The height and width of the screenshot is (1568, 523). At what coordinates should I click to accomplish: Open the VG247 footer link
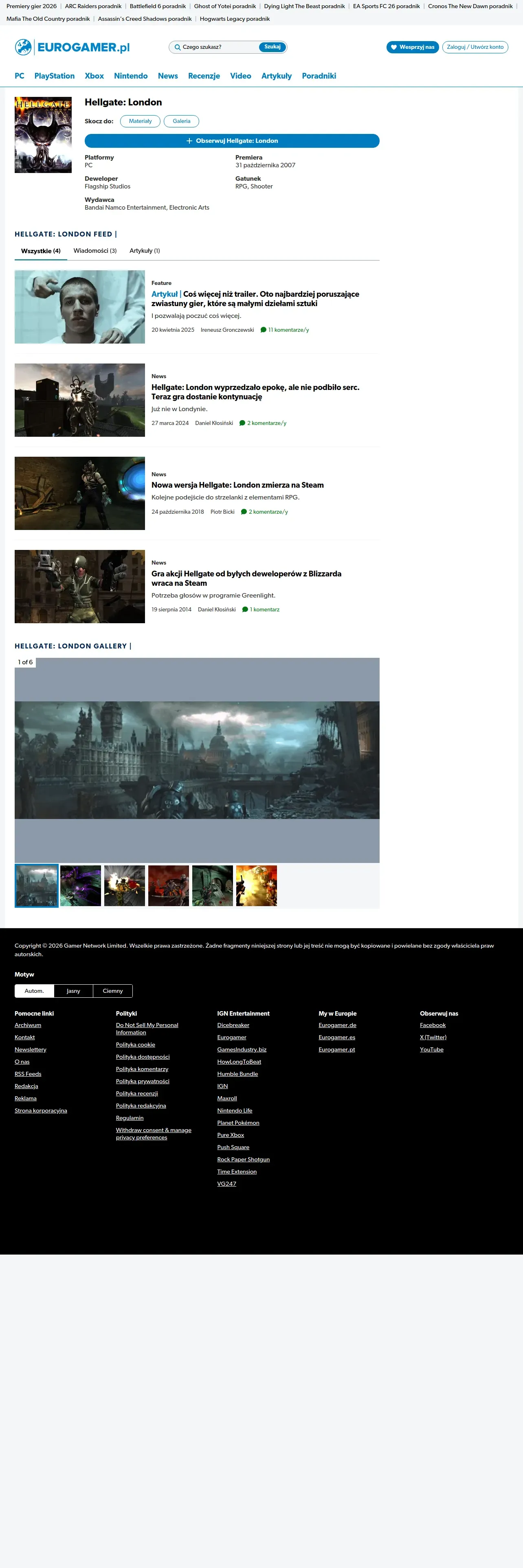(x=226, y=1183)
